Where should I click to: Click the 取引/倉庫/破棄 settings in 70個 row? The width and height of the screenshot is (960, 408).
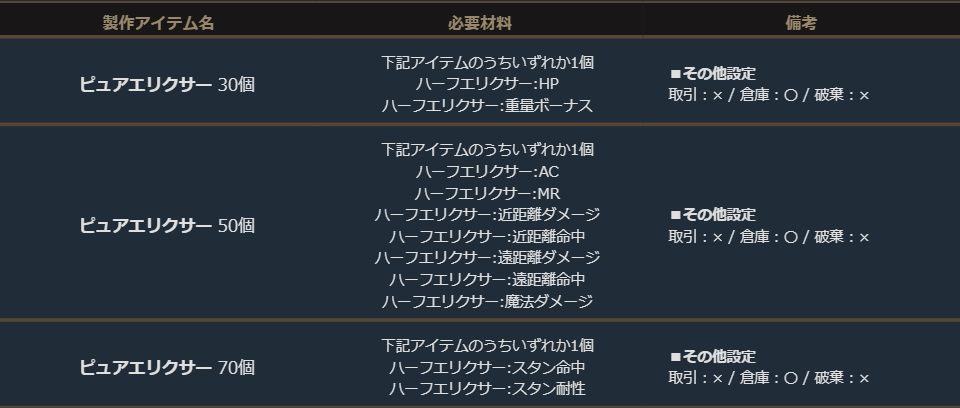pos(769,378)
